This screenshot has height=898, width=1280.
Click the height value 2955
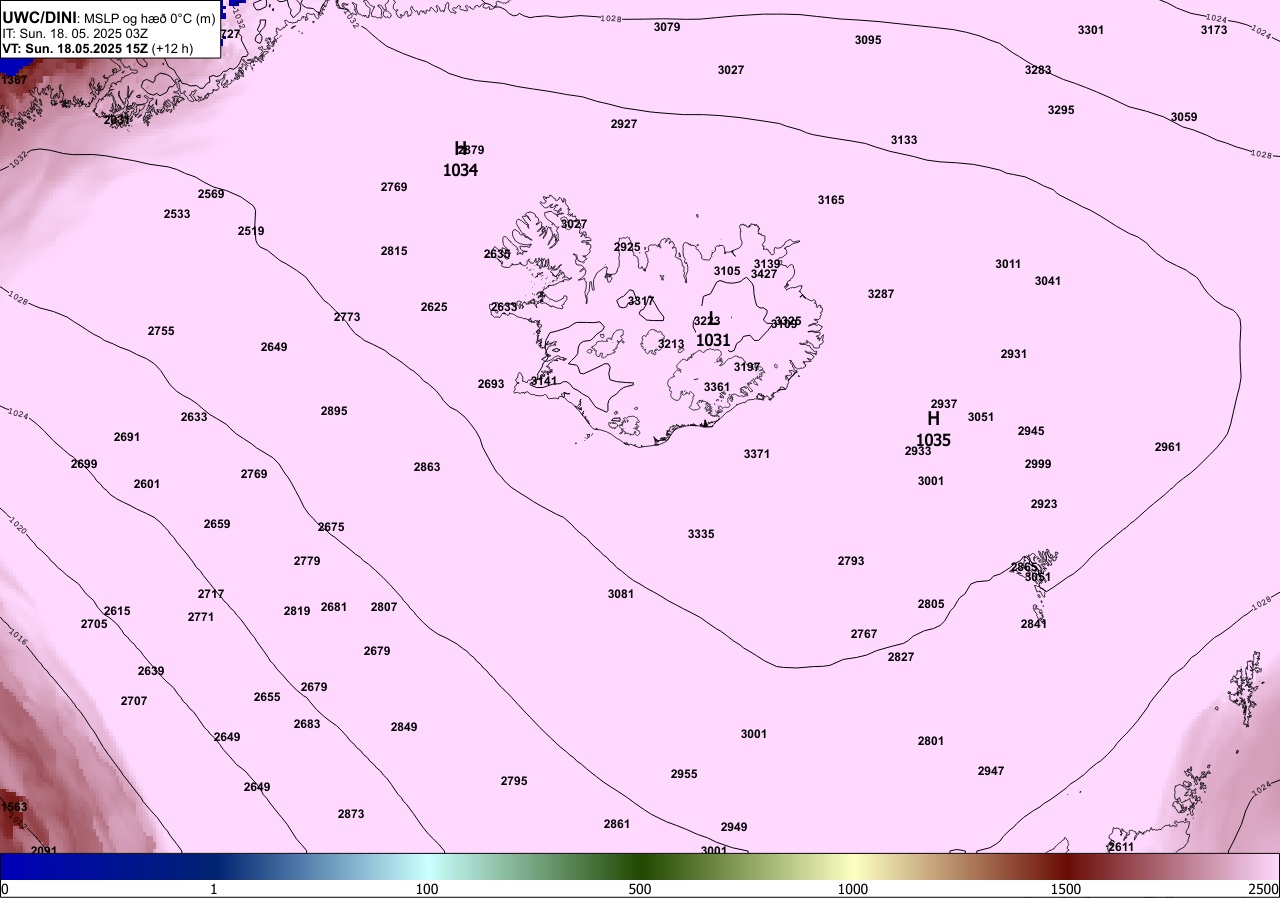tap(684, 774)
